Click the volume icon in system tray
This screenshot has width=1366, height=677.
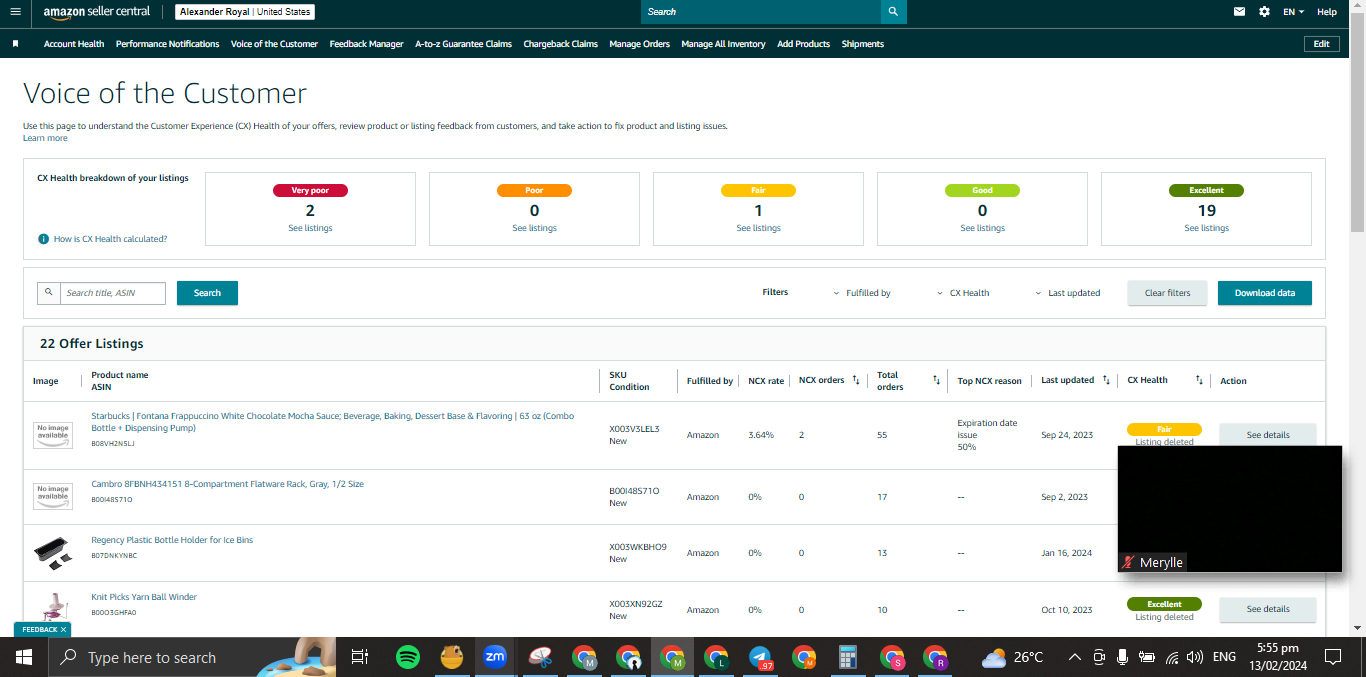(1194, 657)
